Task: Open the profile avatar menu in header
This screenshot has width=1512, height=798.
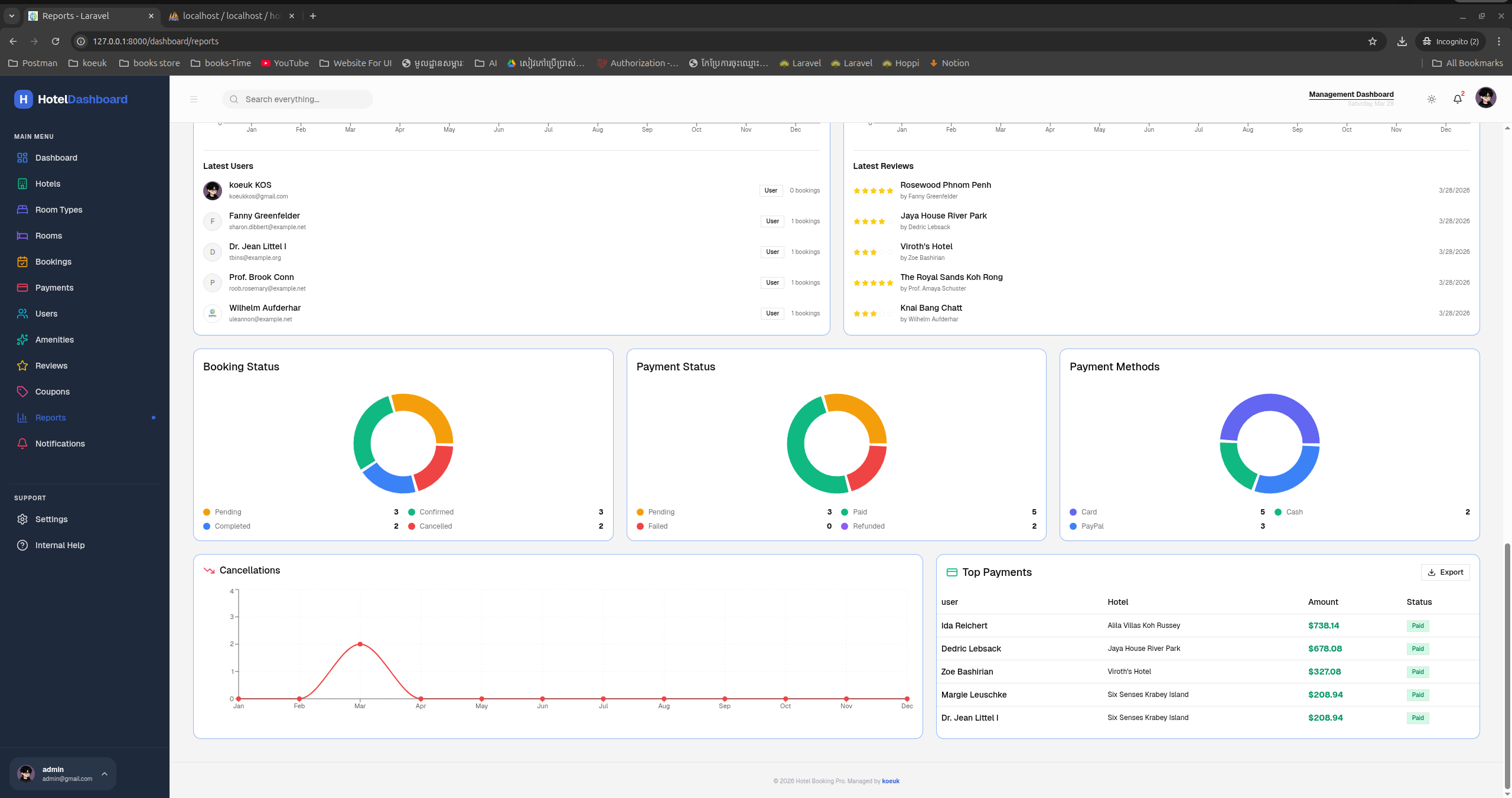Action: tap(1485, 97)
